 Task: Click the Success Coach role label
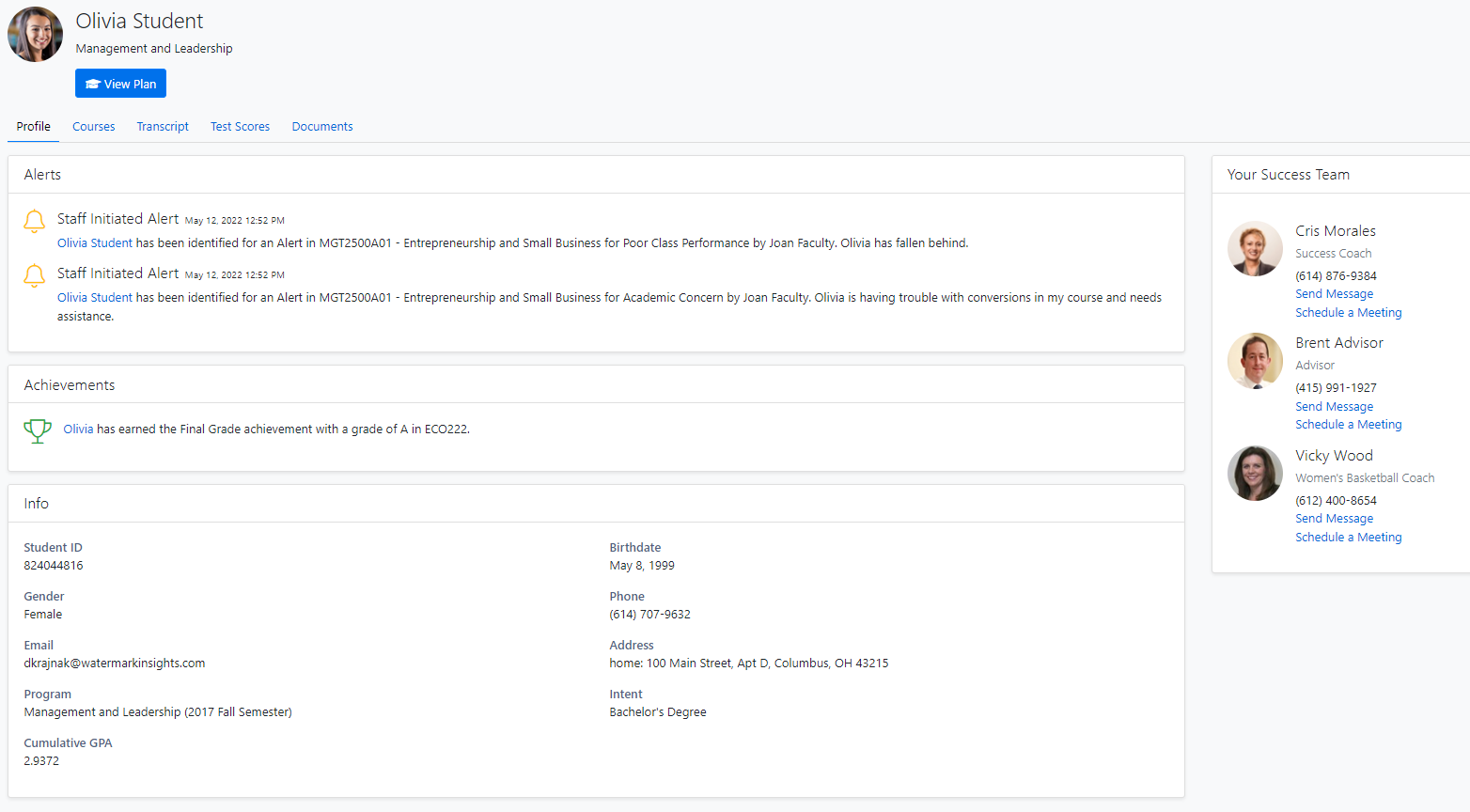point(1333,253)
